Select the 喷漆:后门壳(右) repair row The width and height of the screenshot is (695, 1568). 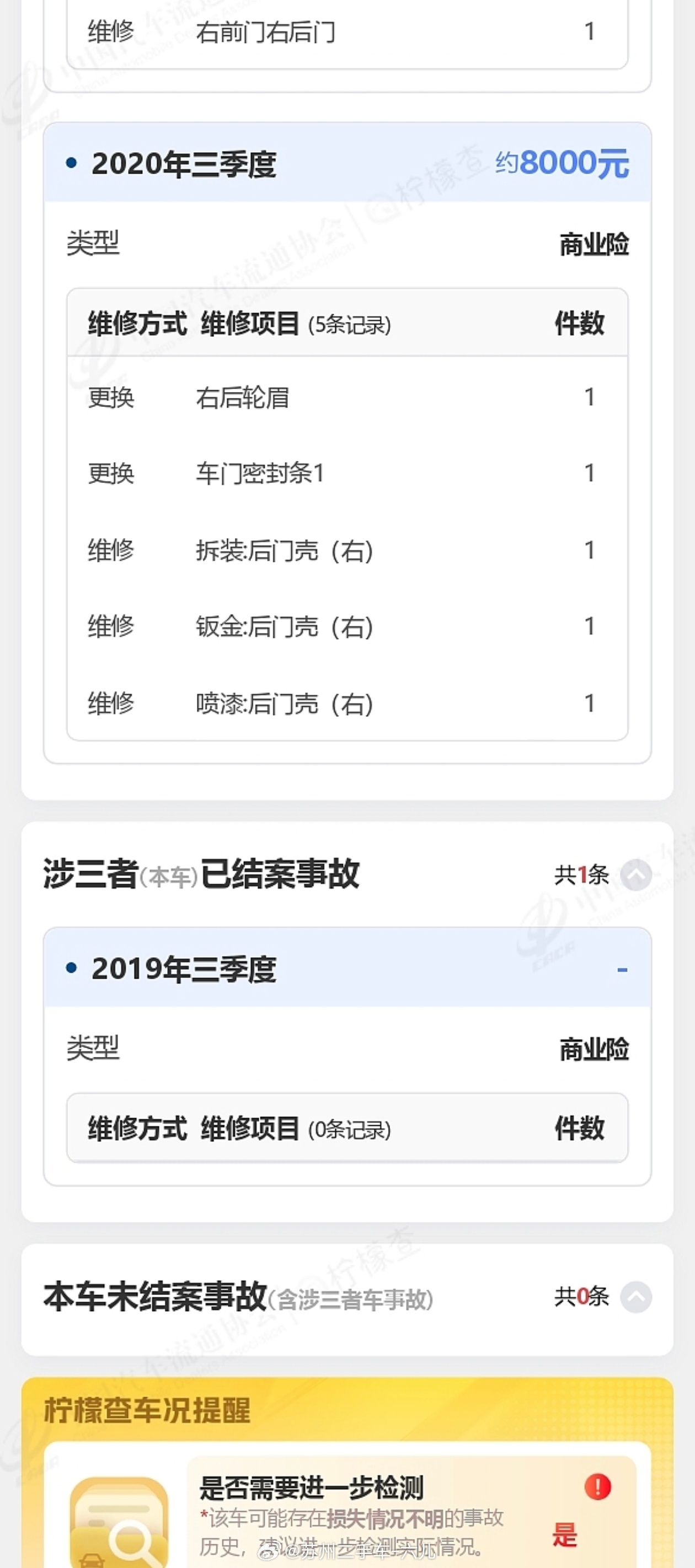347,704
